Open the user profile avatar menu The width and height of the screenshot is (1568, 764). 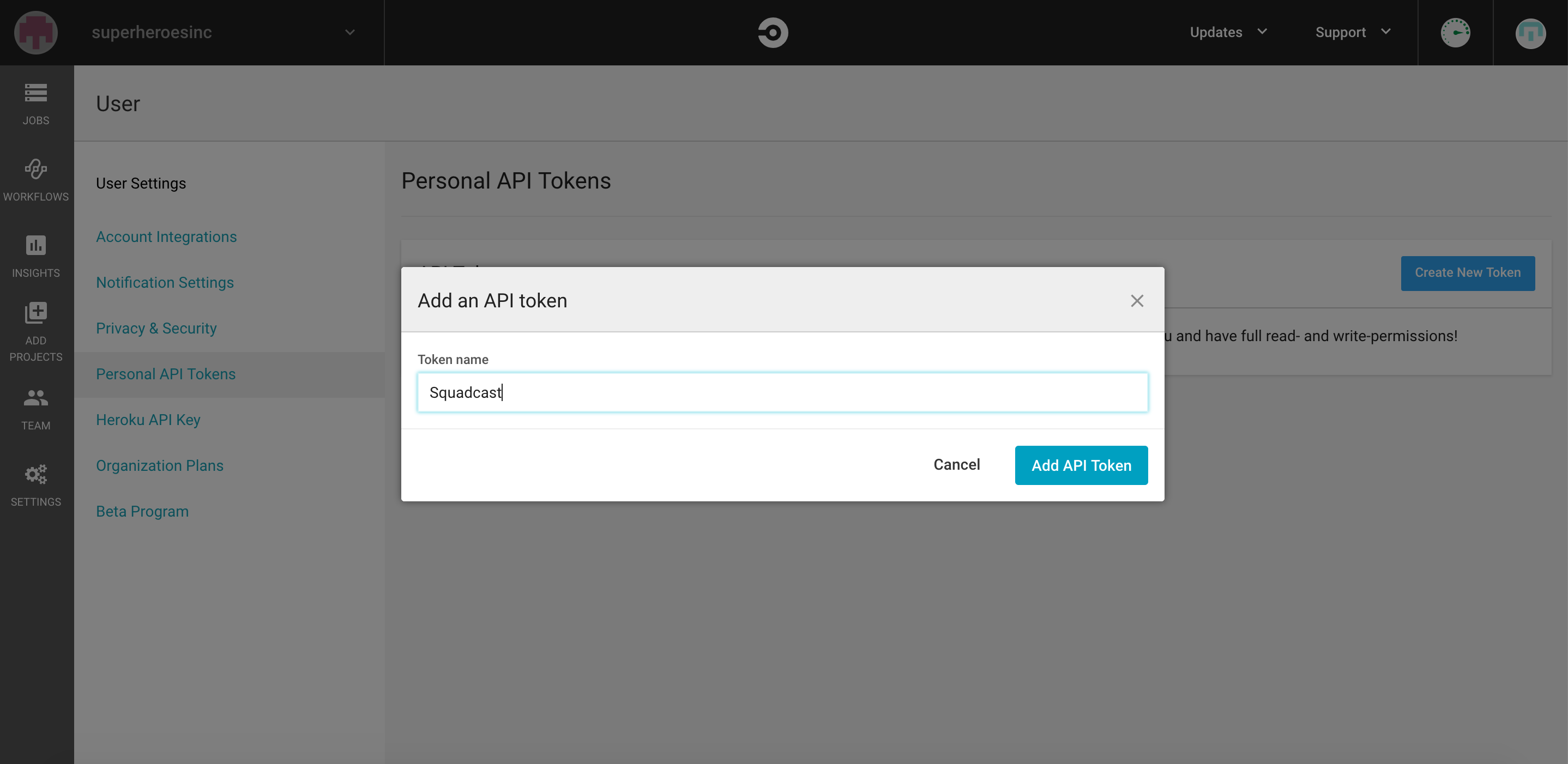point(1530,32)
